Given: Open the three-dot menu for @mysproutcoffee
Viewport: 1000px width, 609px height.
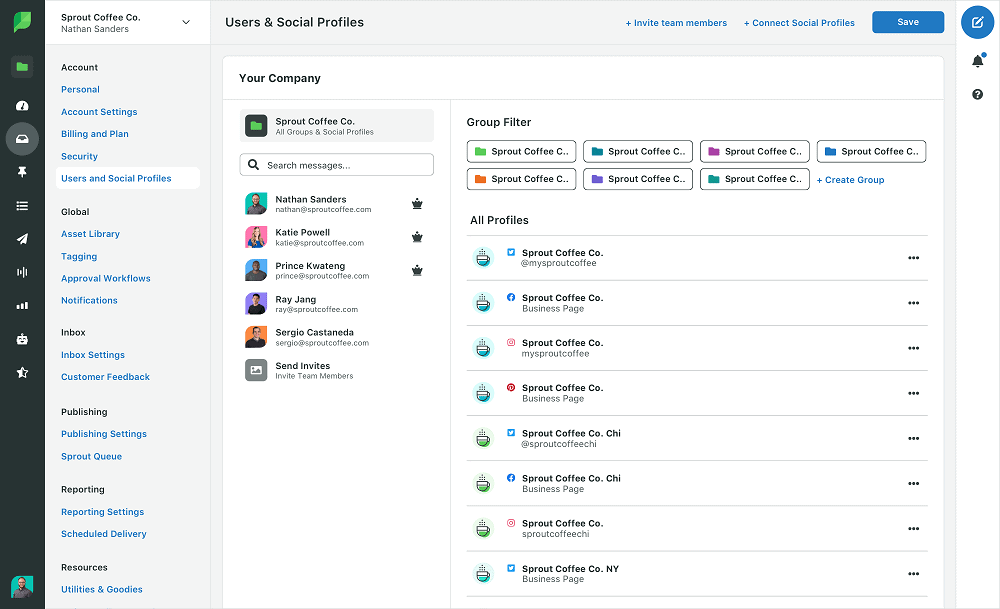Looking at the screenshot, I should point(913,258).
